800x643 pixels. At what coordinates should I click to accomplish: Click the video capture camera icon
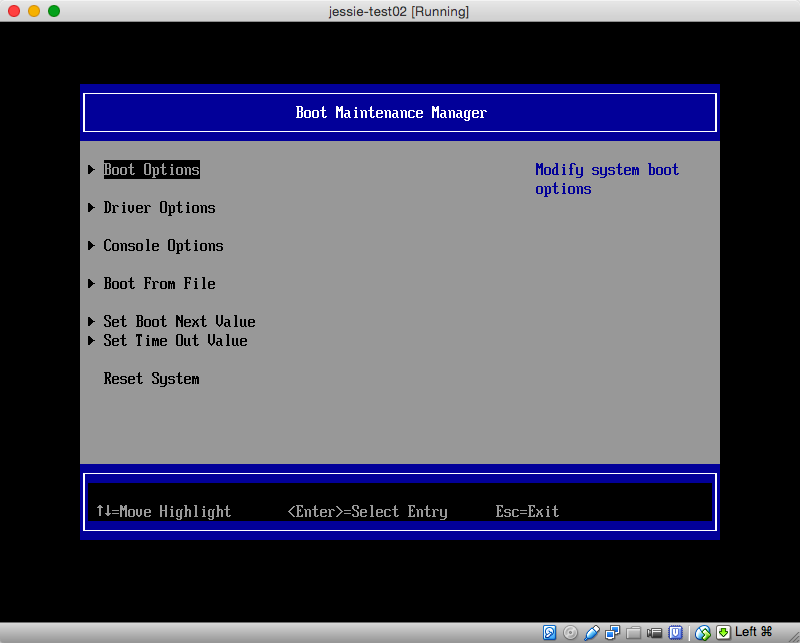[x=654, y=633]
